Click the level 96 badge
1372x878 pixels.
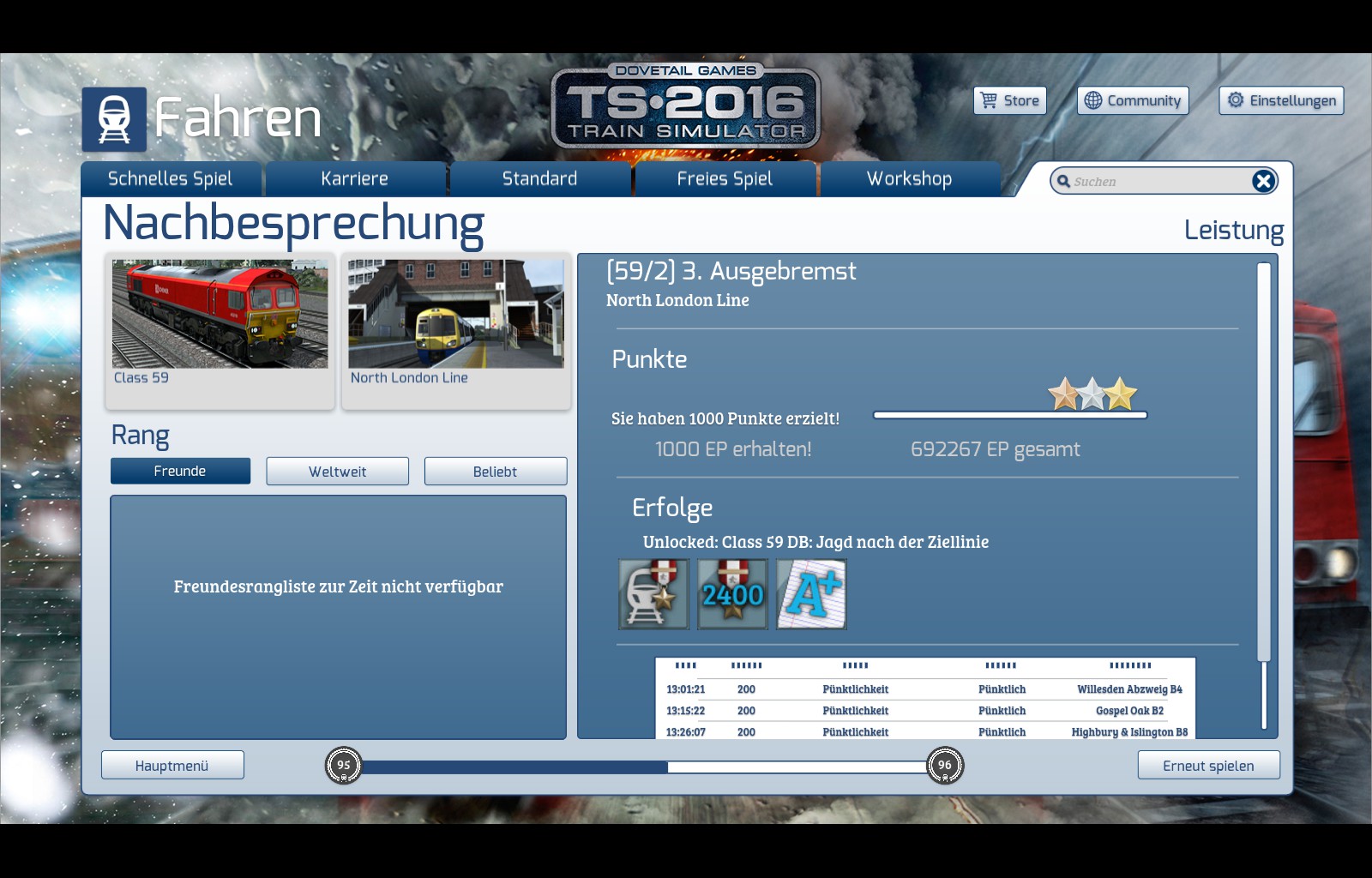(x=945, y=765)
